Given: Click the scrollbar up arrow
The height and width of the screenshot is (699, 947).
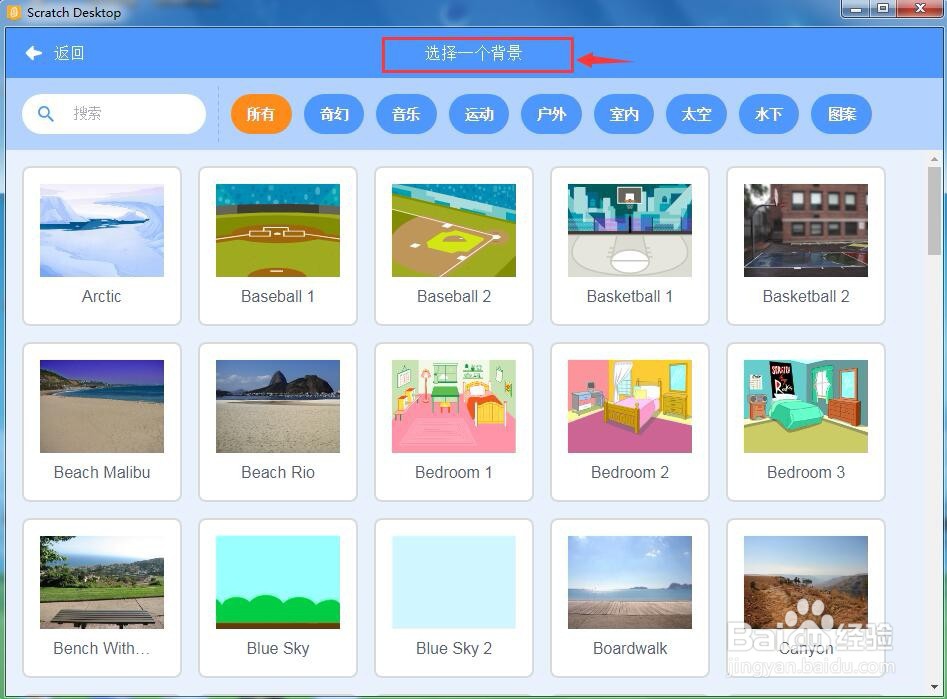Looking at the screenshot, I should tap(934, 159).
